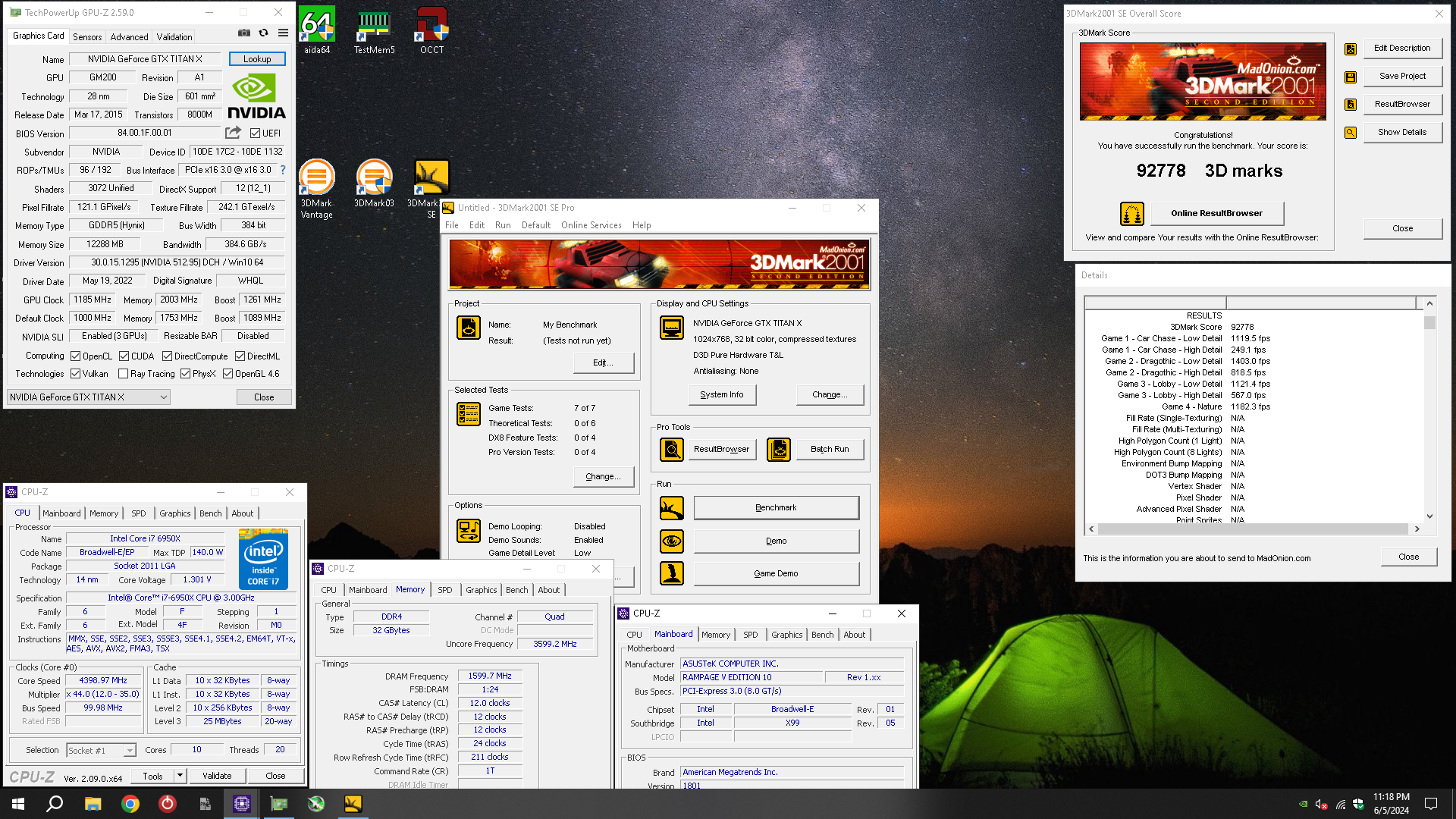The width and height of the screenshot is (1456, 819).
Task: Expand the Socket #1 selection dropdown in CPU-Z
Action: click(x=130, y=751)
